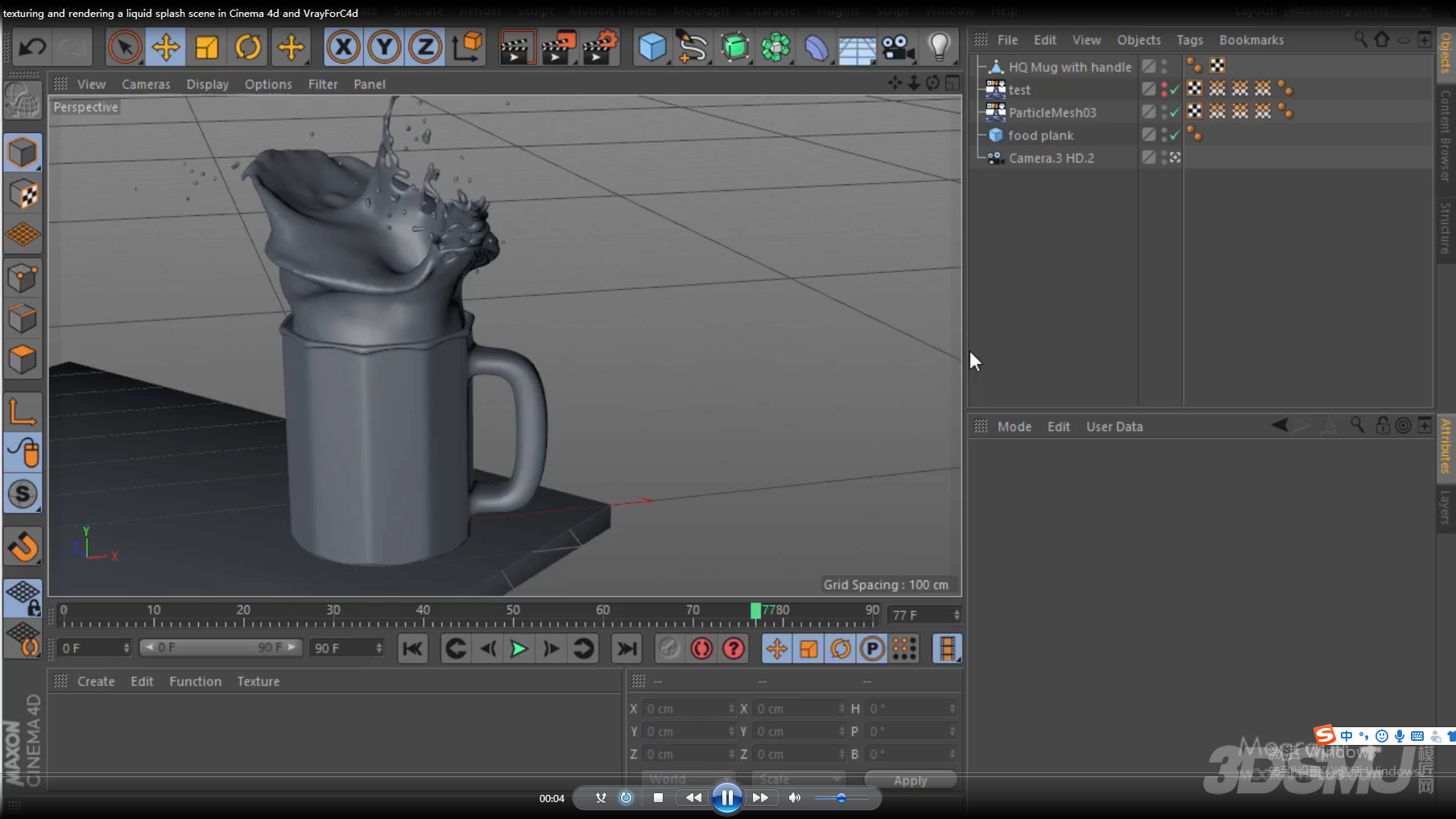Step the 90 F end frame spinner
Screen dimensions: 1456x819
click(x=378, y=647)
